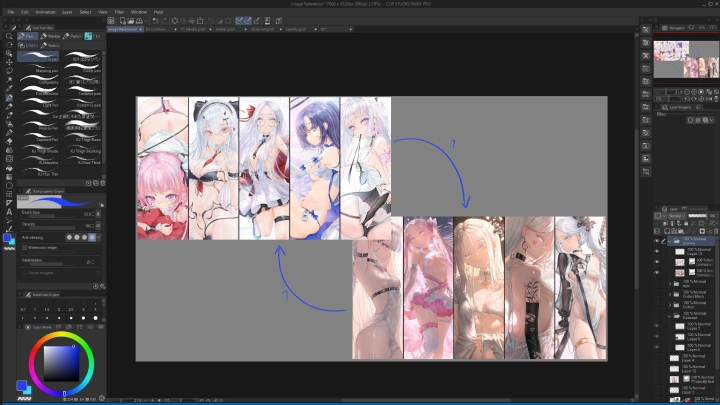Image resolution: width=720 pixels, height=405 pixels.
Task: Collapse the Concept layer folder
Action: click(x=669, y=315)
